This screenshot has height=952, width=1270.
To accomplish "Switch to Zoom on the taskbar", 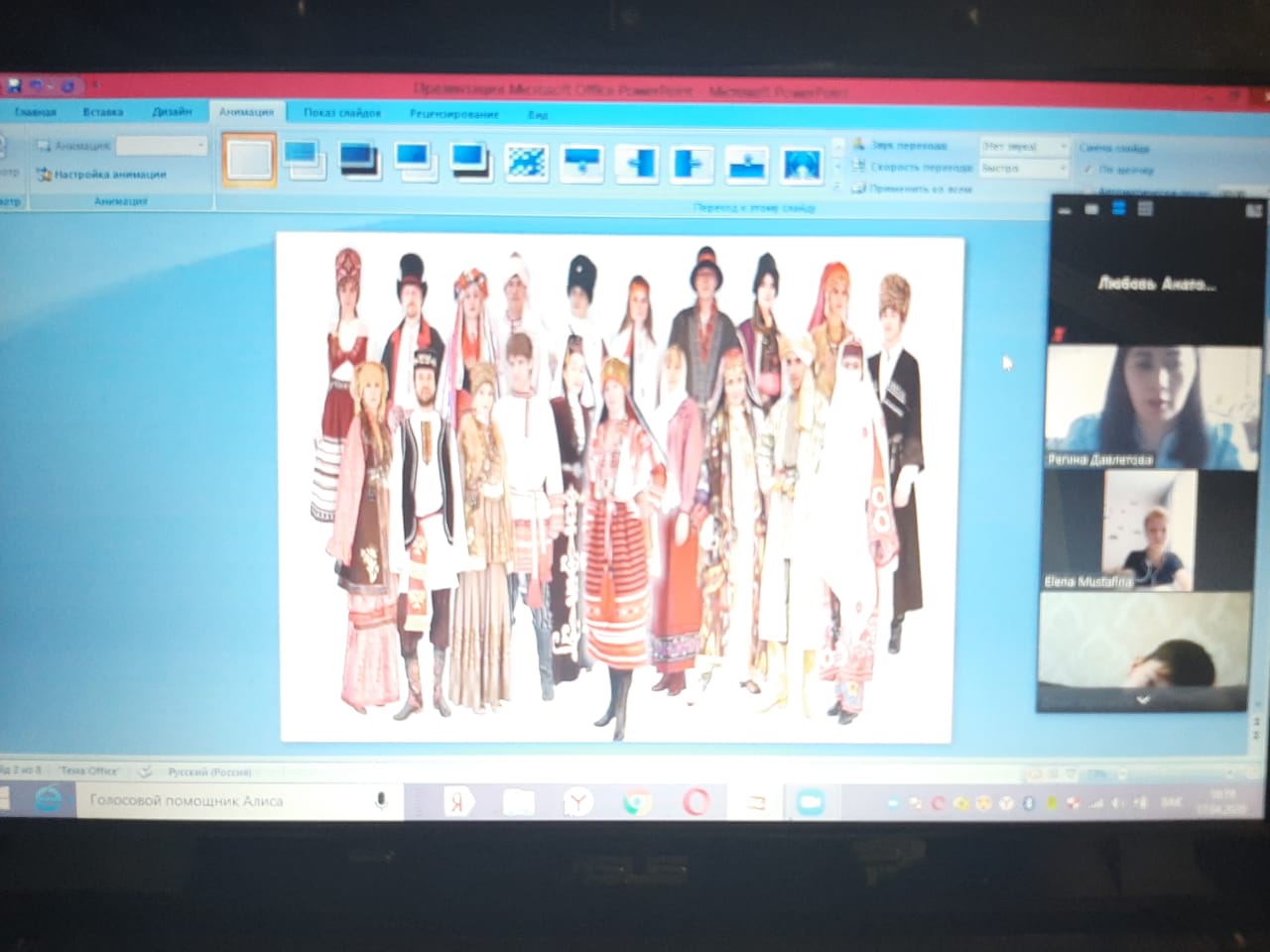I will tap(811, 802).
